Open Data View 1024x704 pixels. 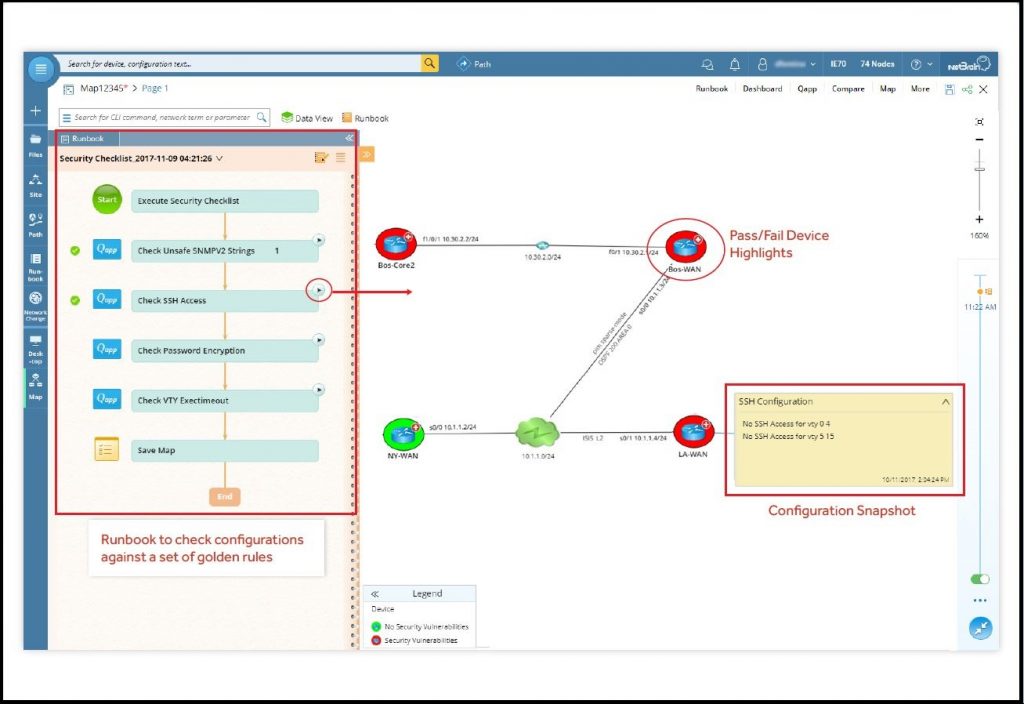(307, 118)
